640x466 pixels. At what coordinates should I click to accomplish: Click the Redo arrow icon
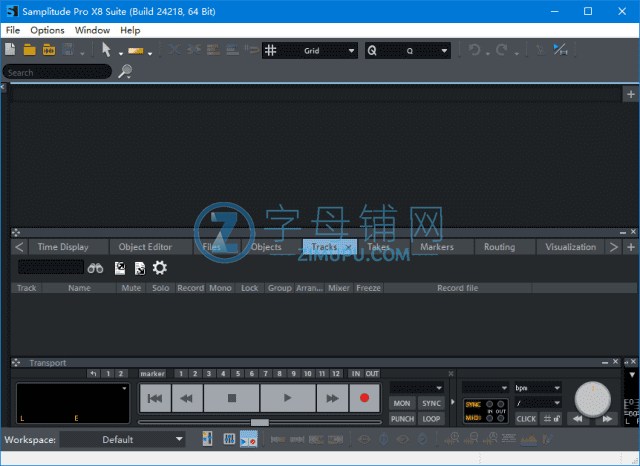click(502, 50)
